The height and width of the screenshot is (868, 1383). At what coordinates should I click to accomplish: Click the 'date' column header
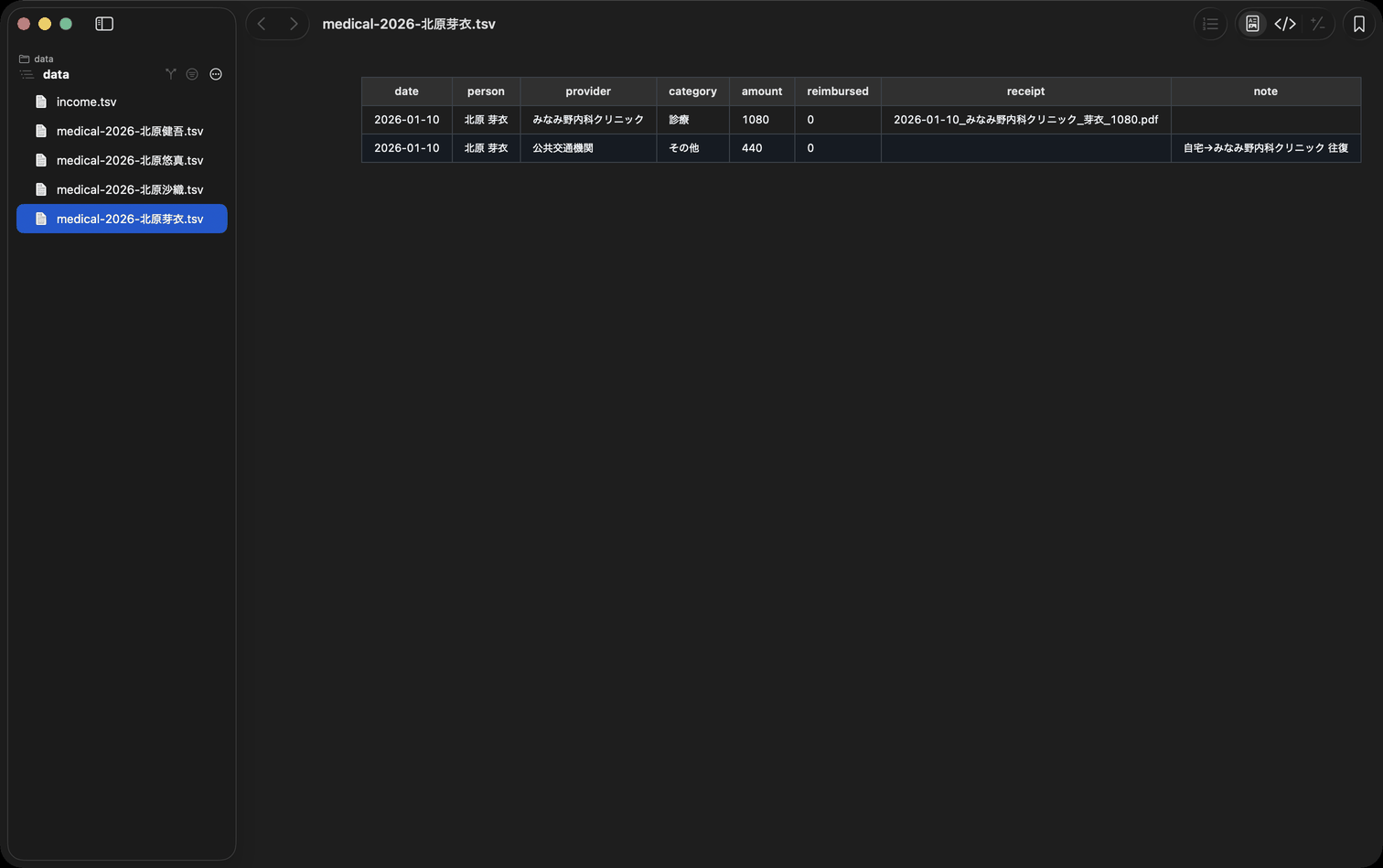click(x=407, y=91)
